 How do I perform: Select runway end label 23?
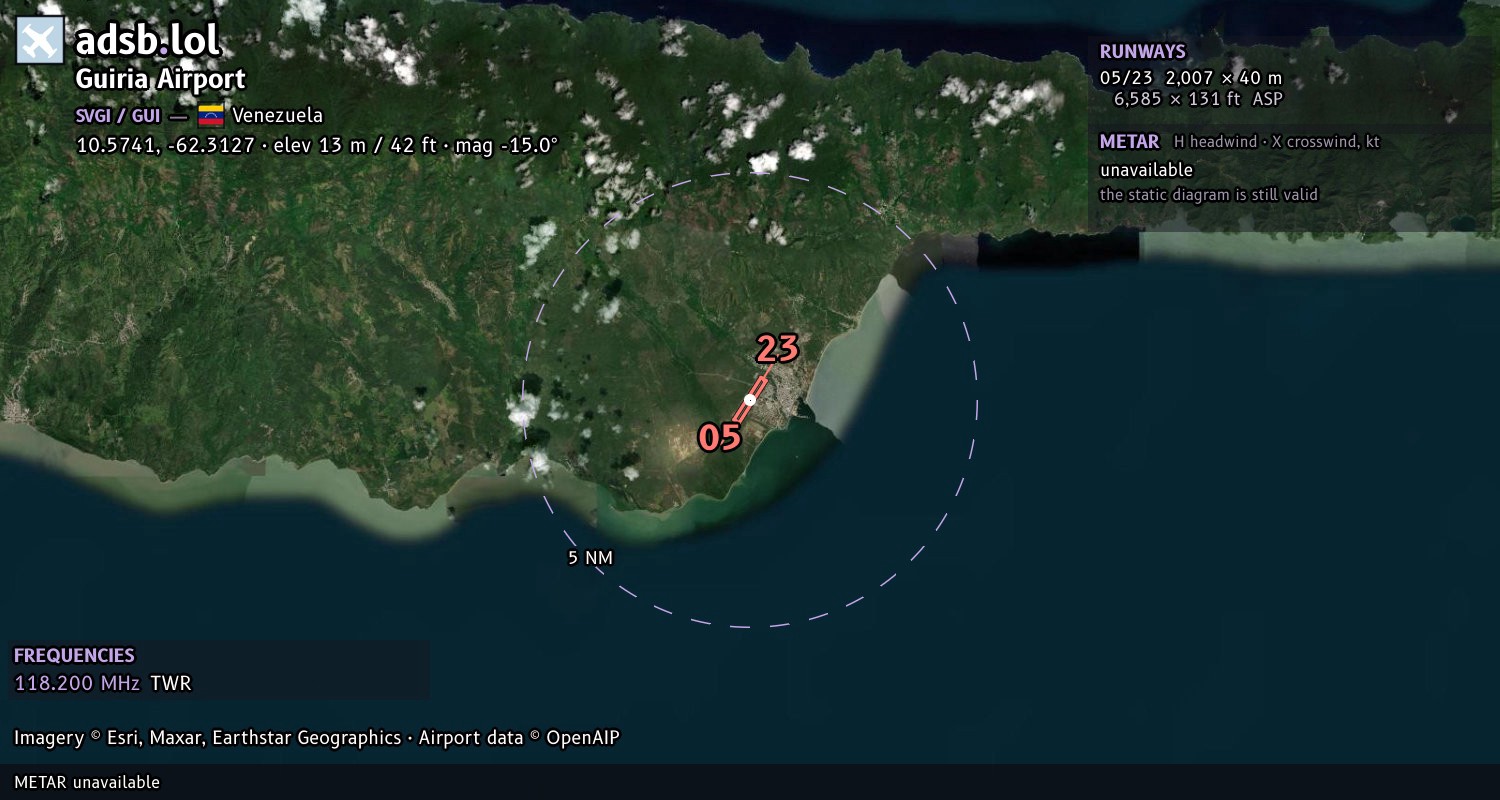pyautogui.click(x=777, y=349)
